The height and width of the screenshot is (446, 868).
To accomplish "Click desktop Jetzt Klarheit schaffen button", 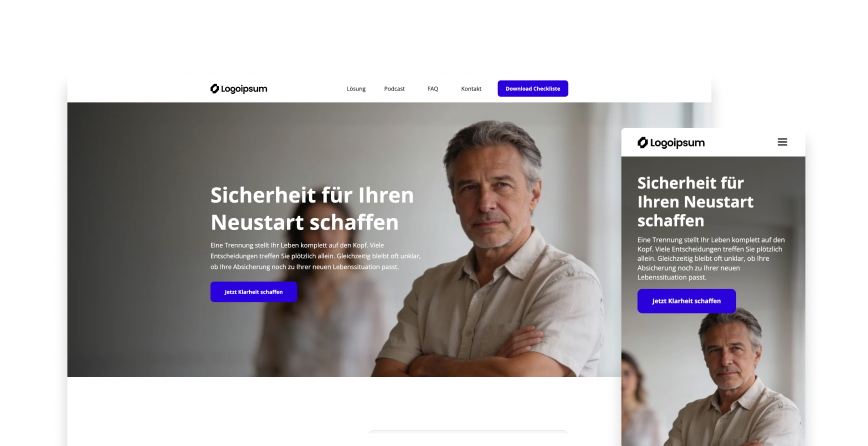I will tap(254, 292).
